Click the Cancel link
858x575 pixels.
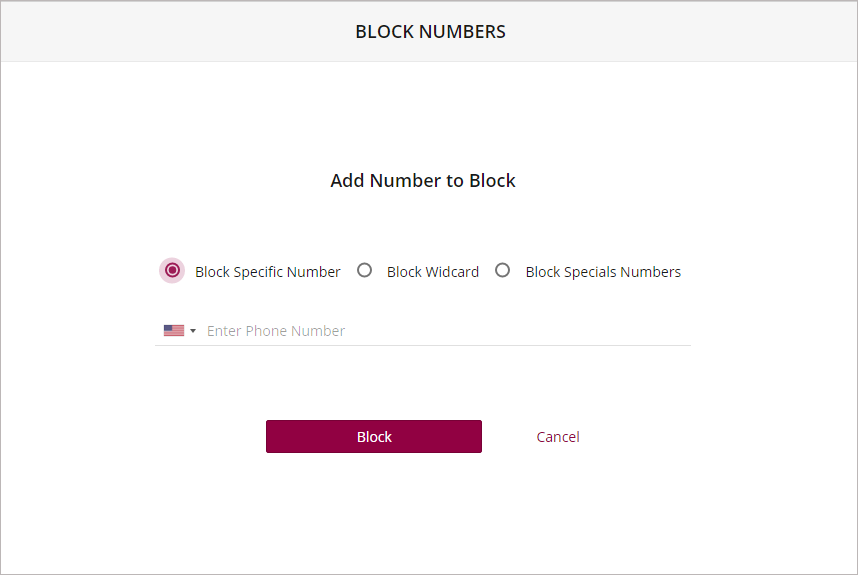(558, 437)
